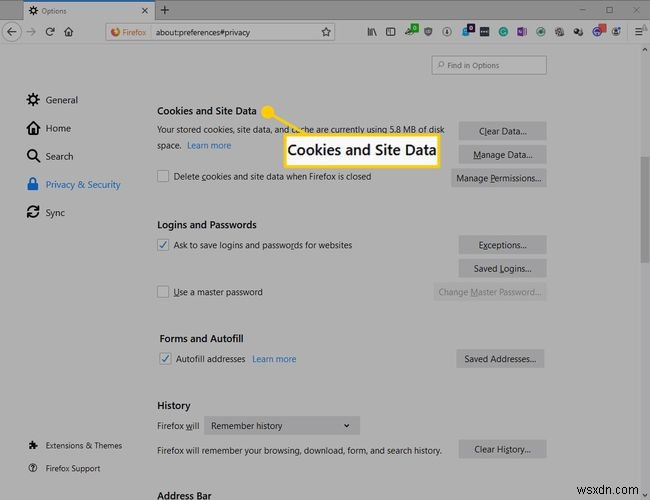Click the circular download extension icon
The width and height of the screenshot is (650, 500).
pyautogui.click(x=447, y=32)
